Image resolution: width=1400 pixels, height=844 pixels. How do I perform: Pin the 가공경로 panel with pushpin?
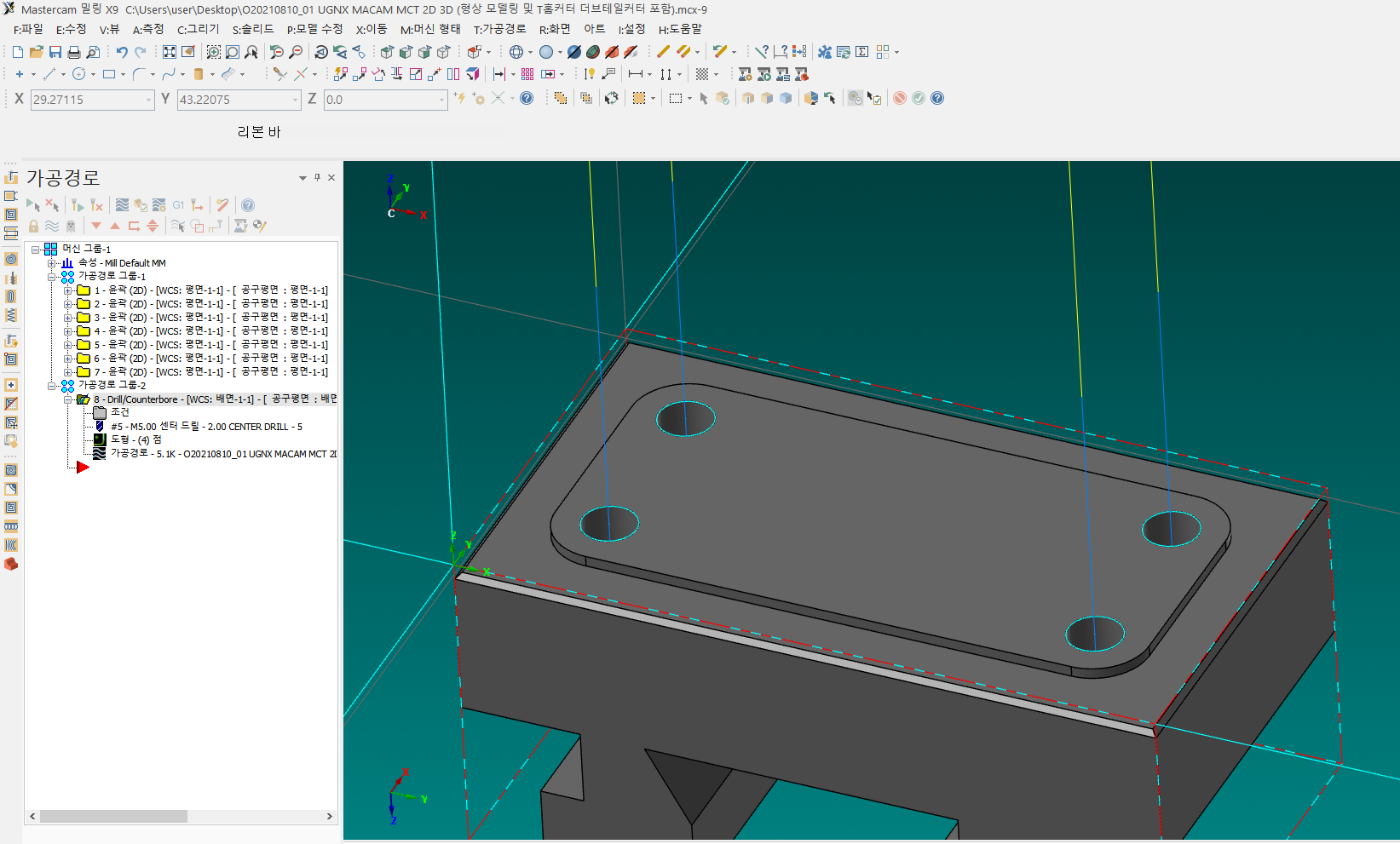click(x=317, y=178)
